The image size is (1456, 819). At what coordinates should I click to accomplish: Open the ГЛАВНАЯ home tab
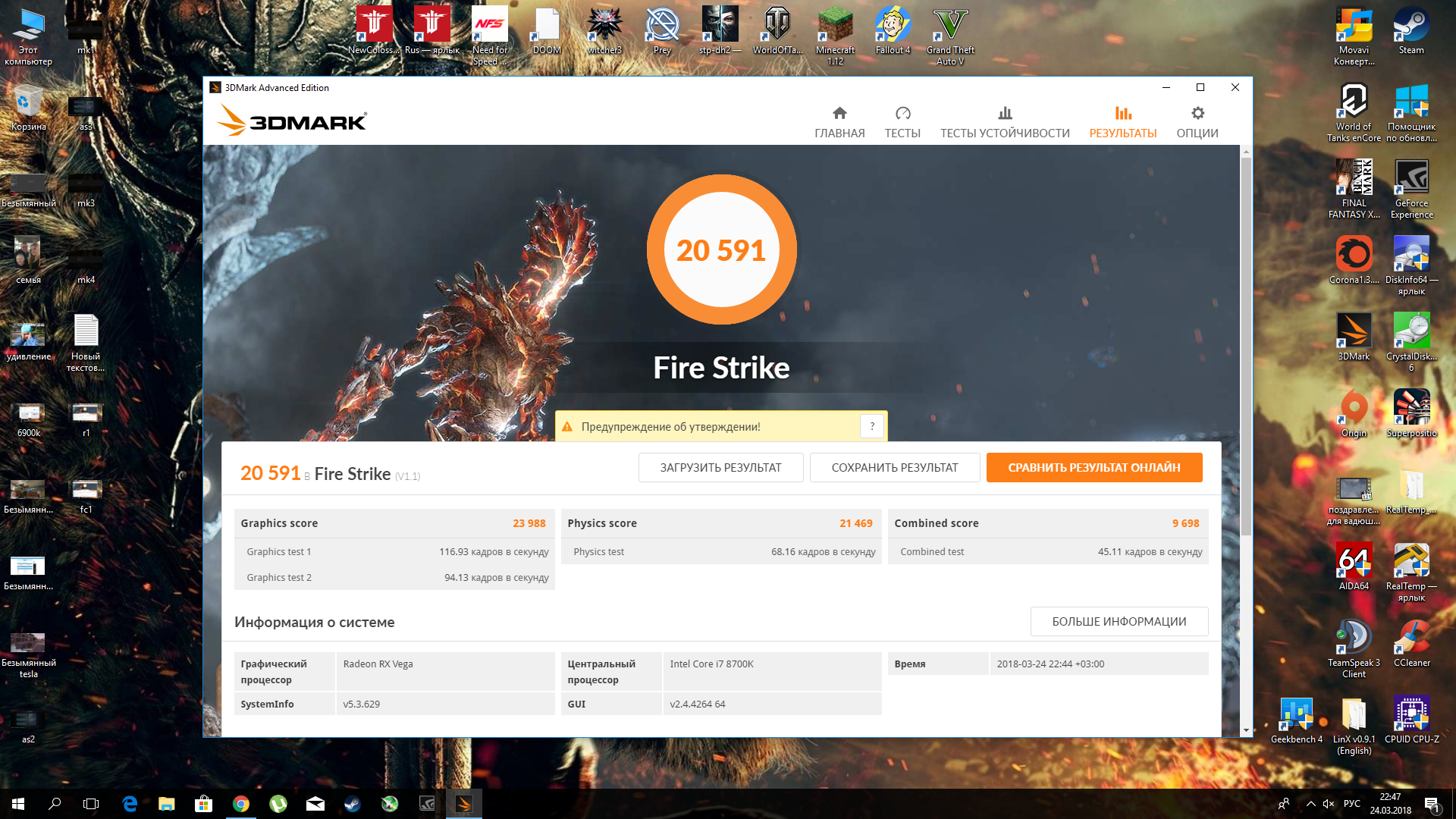pyautogui.click(x=839, y=122)
